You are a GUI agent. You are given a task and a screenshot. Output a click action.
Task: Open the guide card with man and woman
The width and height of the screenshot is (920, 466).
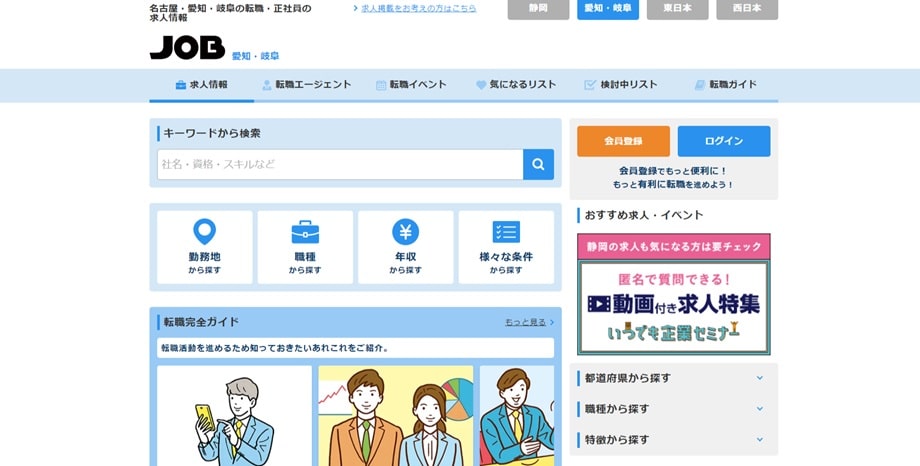tap(395, 416)
